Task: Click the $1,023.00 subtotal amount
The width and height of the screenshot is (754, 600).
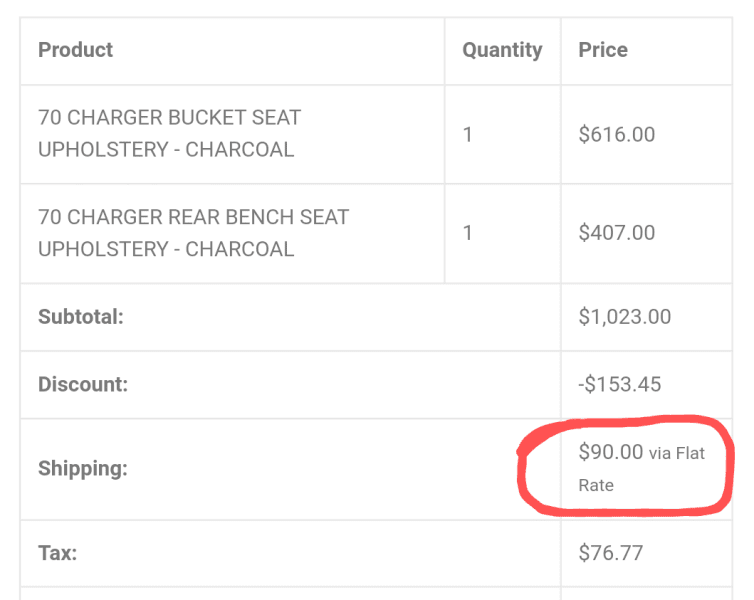Action: point(624,317)
